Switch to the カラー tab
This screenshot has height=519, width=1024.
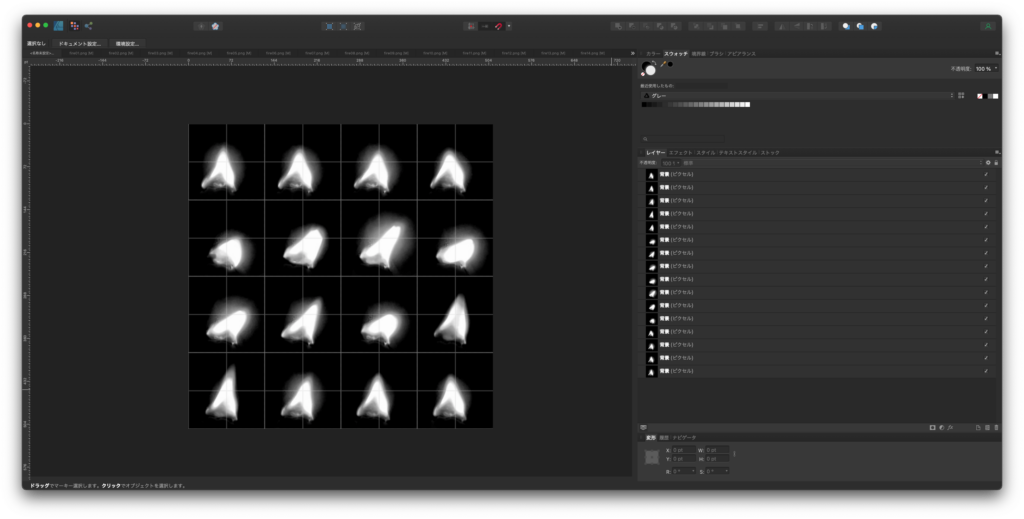click(653, 53)
